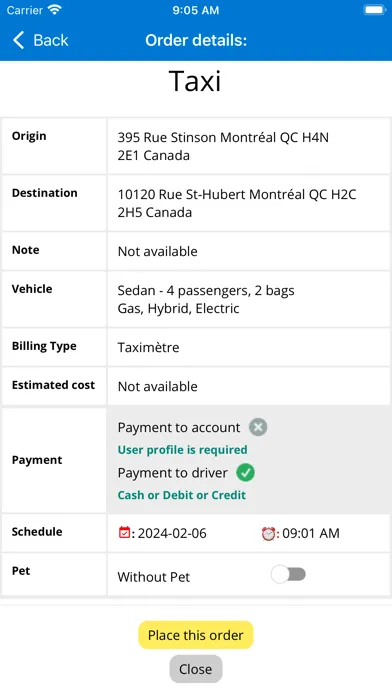Image resolution: width=392 pixels, height=696 pixels.
Task: Click the Place this order button
Action: coord(196,635)
